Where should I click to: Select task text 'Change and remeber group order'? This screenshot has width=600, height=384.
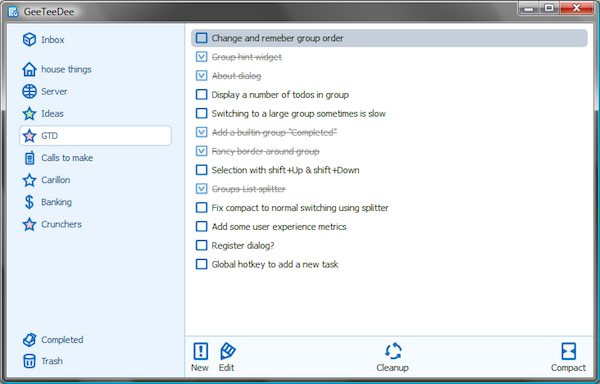277,38
